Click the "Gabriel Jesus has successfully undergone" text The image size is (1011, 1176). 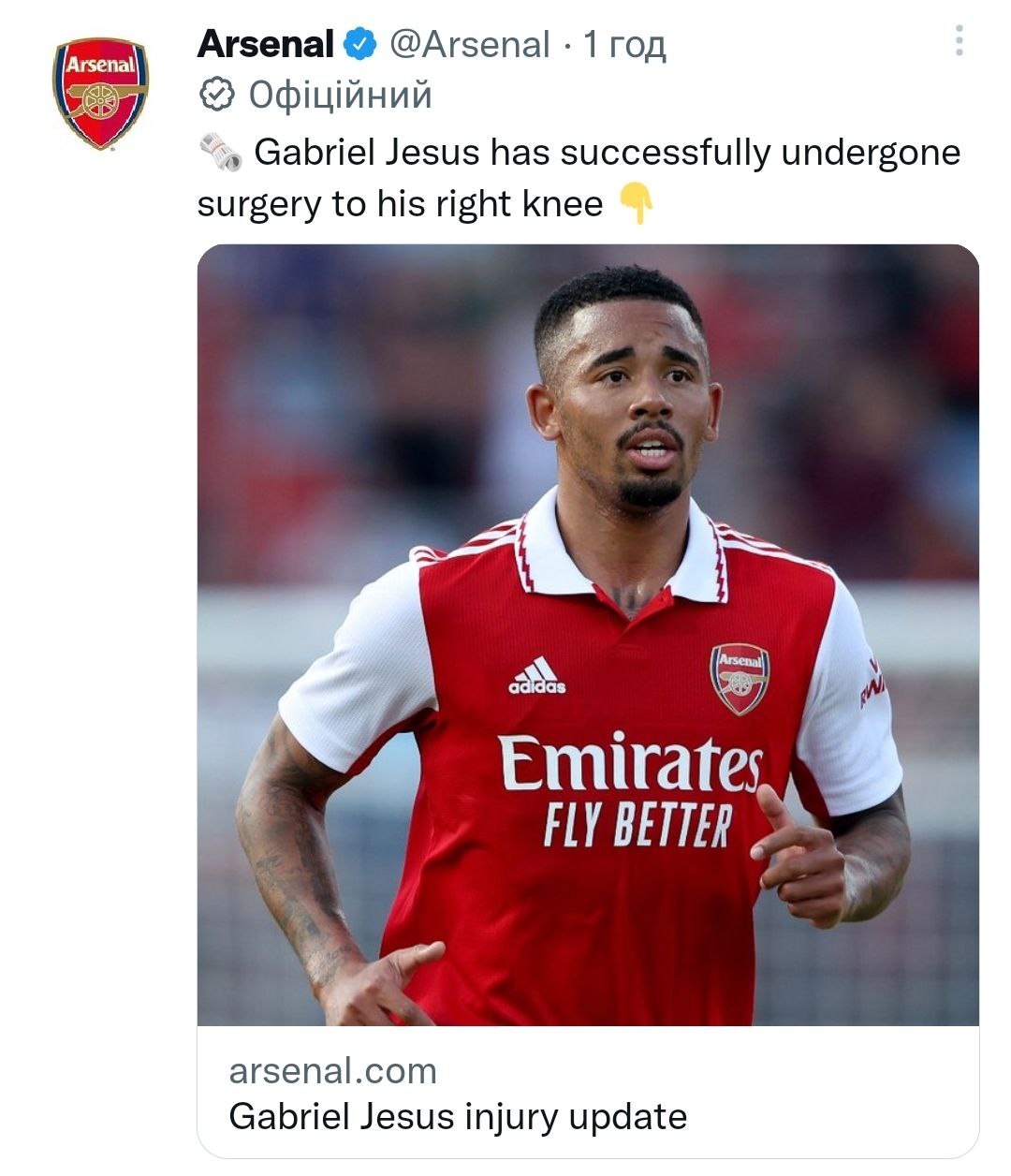click(607, 153)
